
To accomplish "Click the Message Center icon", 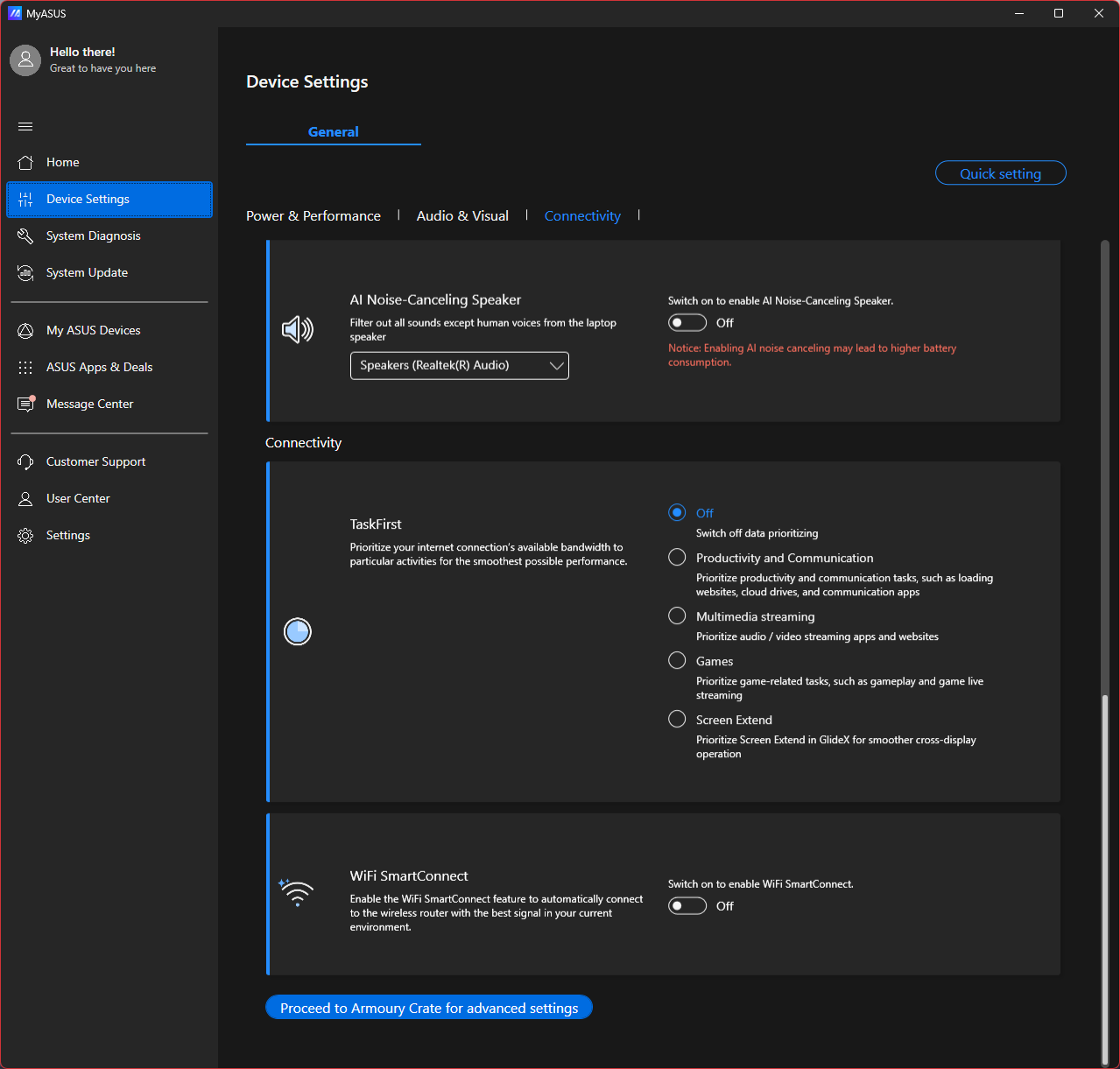I will click(x=25, y=404).
